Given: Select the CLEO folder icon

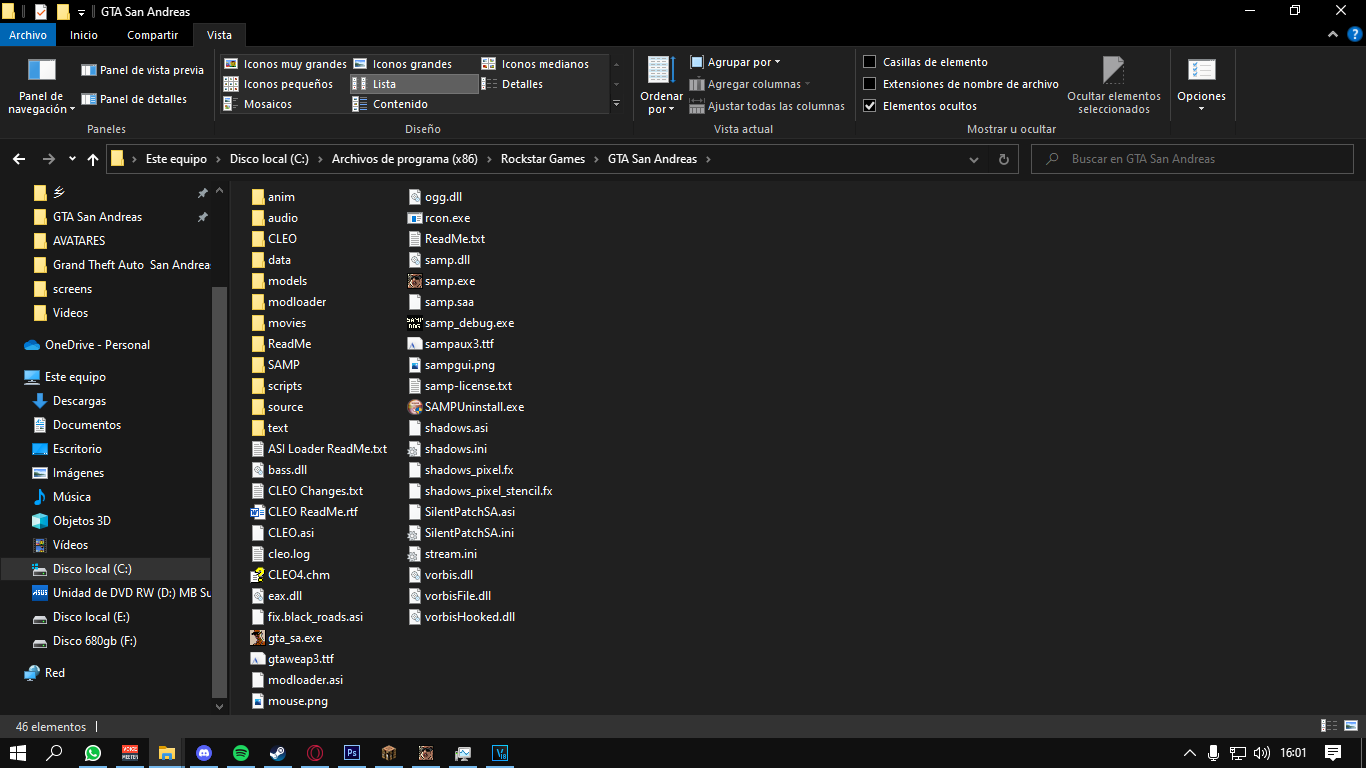Looking at the screenshot, I should coord(258,239).
